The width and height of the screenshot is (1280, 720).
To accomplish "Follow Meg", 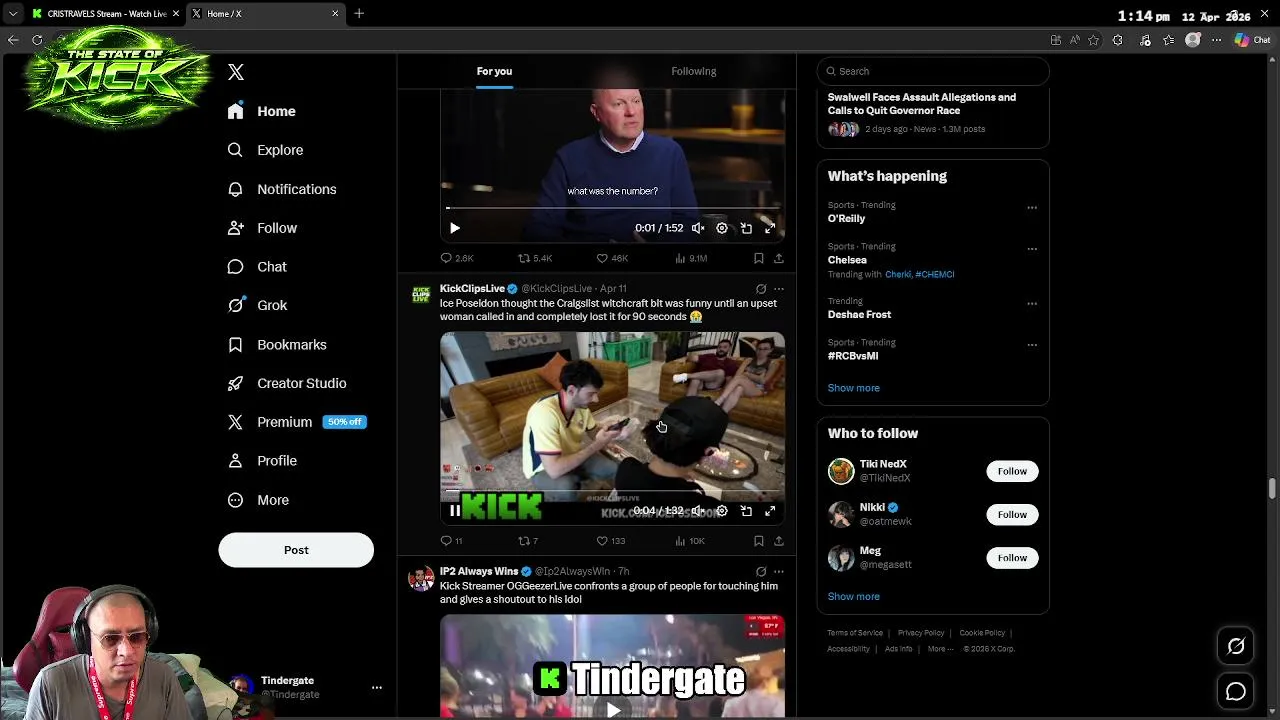I will click(x=1012, y=558).
